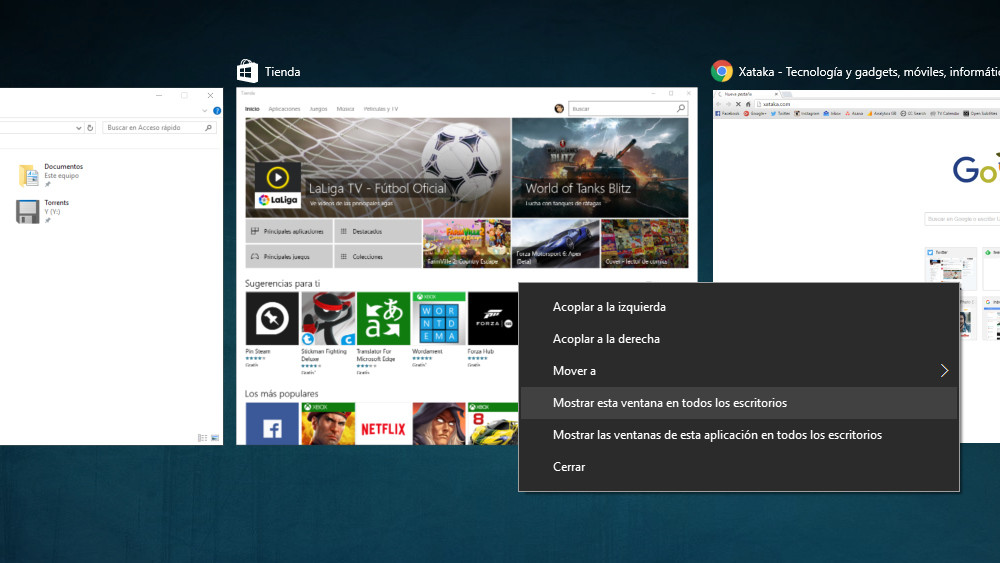
Task: Select 'Mostrar esta ventana en todos los escritorios'
Action: [739, 403]
